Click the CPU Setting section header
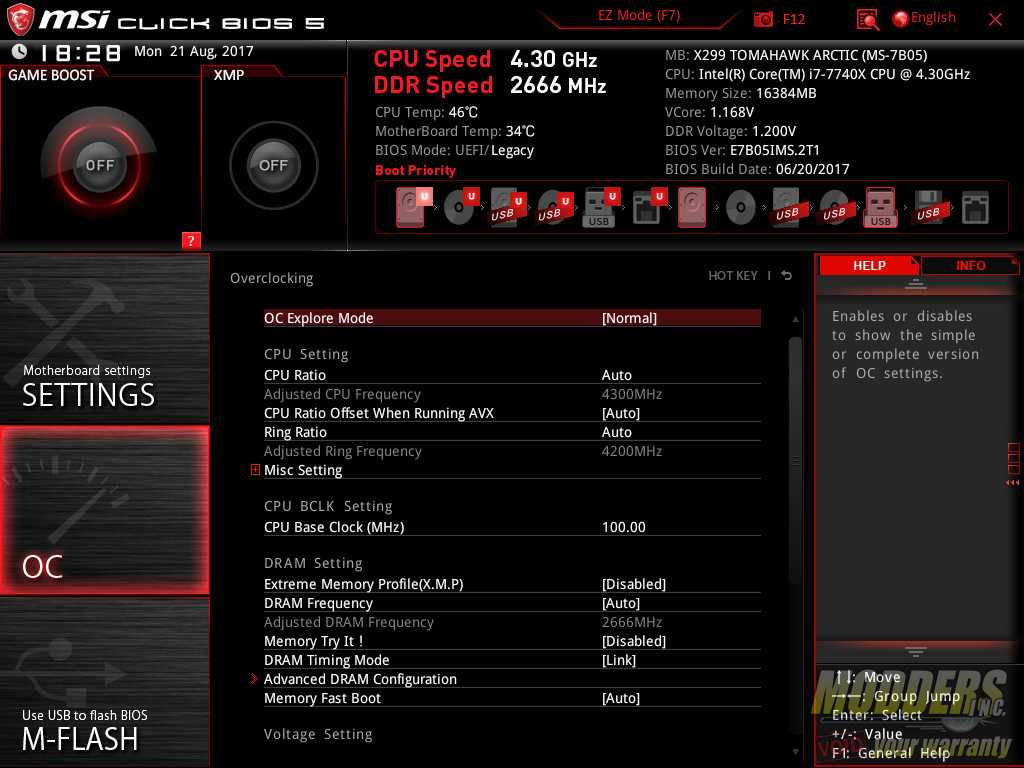This screenshot has height=768, width=1024. [x=306, y=353]
